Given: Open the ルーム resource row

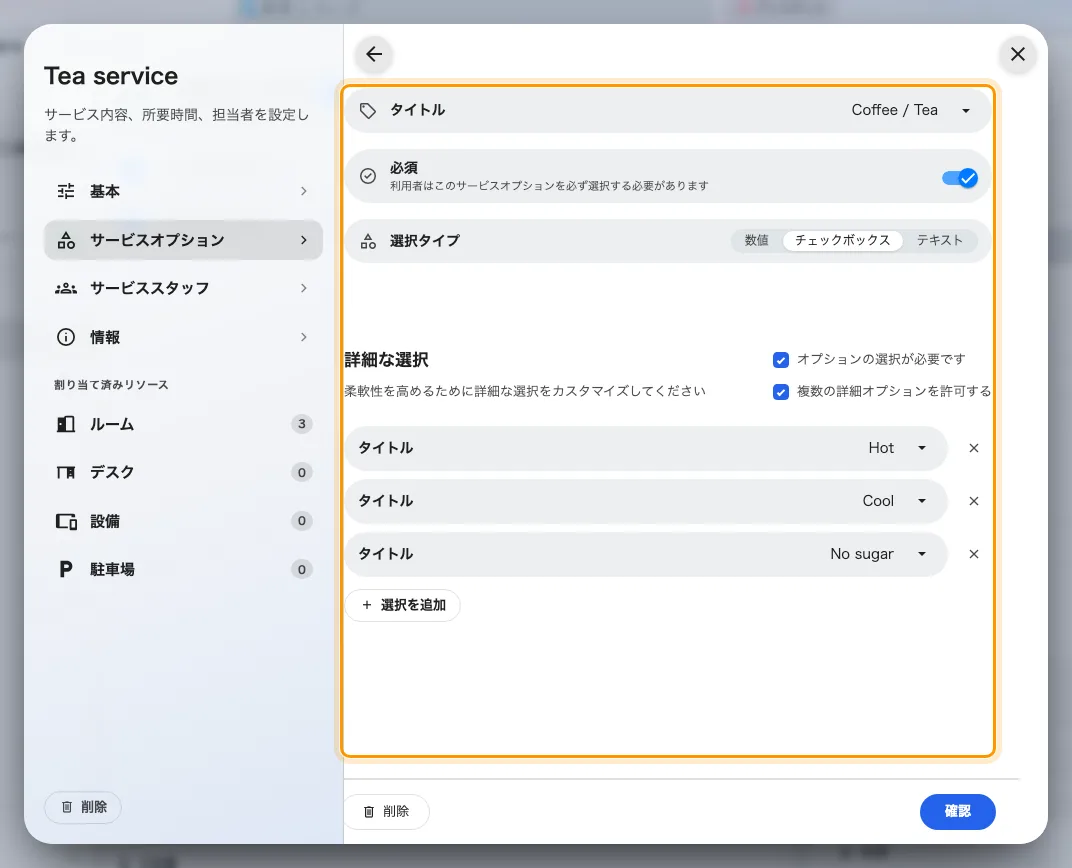Looking at the screenshot, I should [183, 424].
